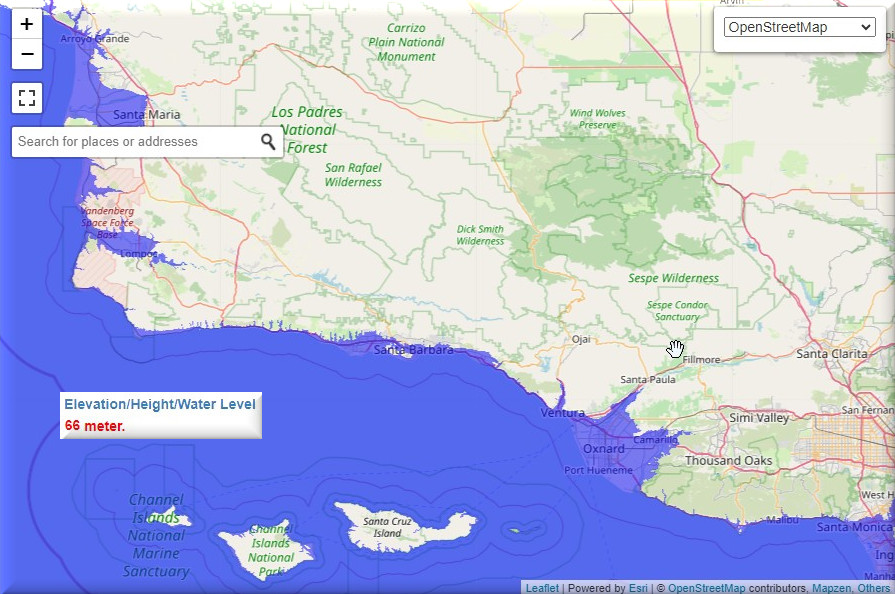Click the 66 meter elevation value
The width and height of the screenshot is (895, 594).
[95, 426]
